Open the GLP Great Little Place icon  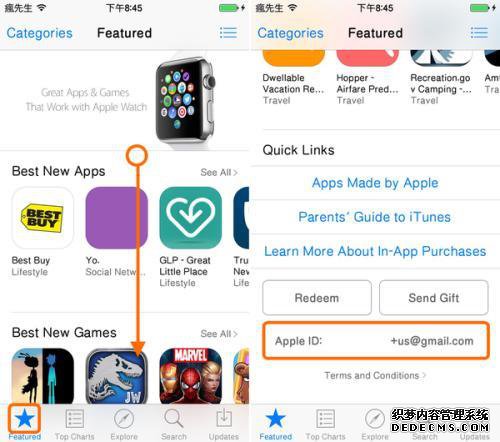[x=190, y=218]
